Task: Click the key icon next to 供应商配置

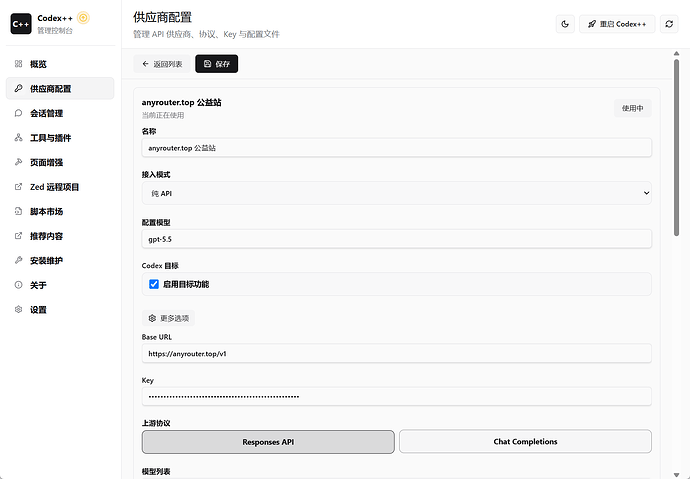Action: 18,88
